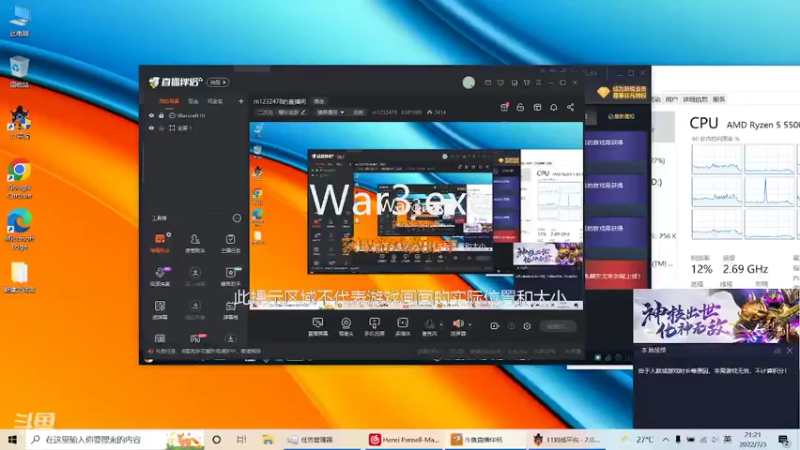Close the 本局战绩 panel
800x450 pixels.
(x=790, y=351)
